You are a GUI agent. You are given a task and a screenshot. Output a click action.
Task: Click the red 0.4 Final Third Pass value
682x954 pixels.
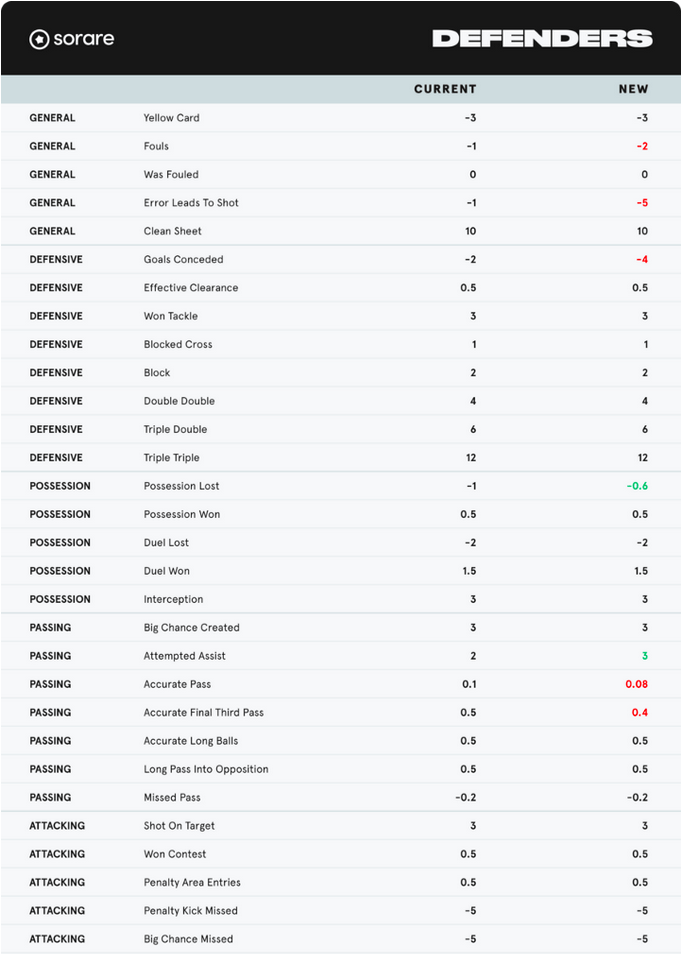tap(640, 712)
